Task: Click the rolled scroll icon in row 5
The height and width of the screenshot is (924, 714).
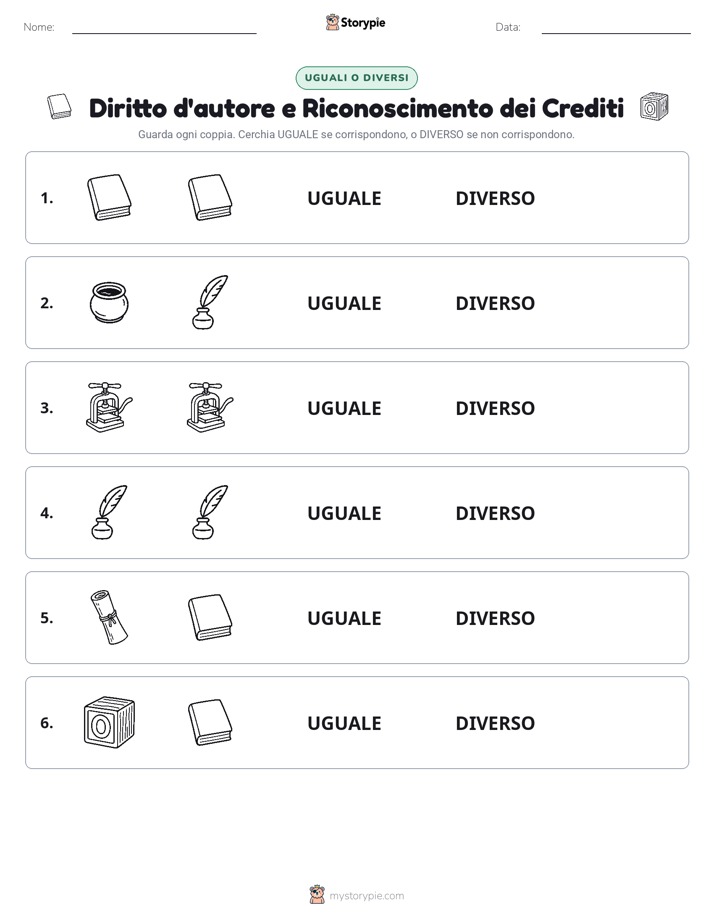Action: 109,617
